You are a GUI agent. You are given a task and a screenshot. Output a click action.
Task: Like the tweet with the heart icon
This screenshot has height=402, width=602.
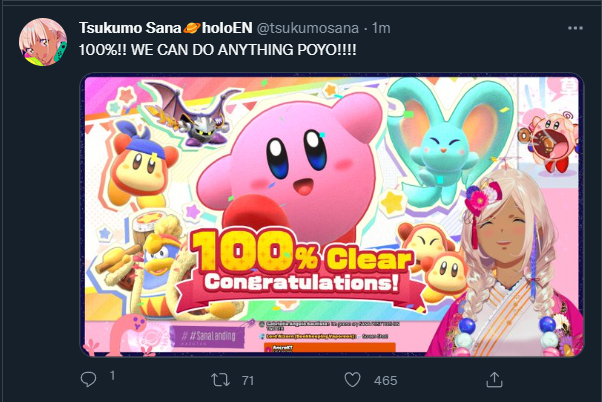[x=352, y=380]
